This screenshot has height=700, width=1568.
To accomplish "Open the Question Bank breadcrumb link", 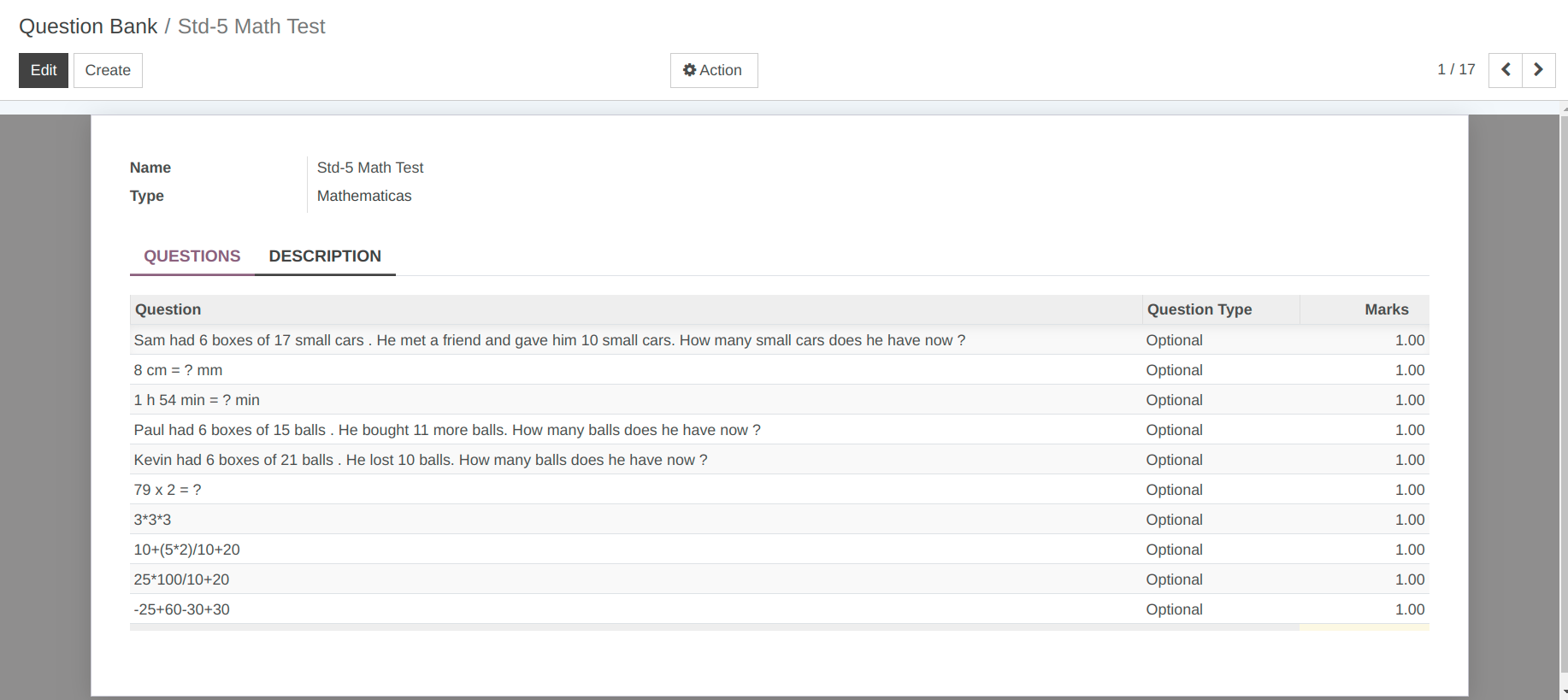I will pyautogui.click(x=88, y=26).
